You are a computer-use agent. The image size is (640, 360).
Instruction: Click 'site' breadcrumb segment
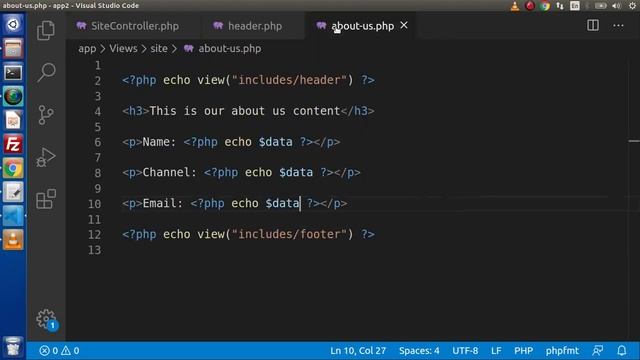click(159, 49)
